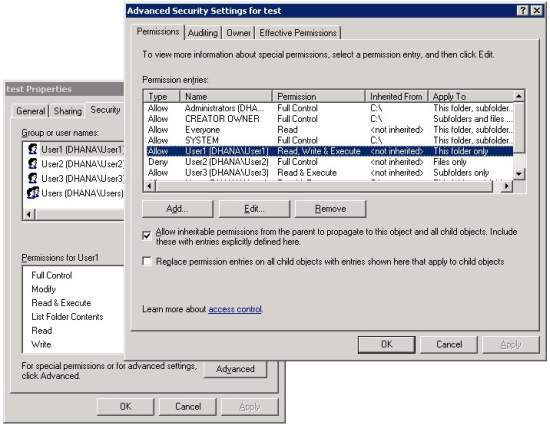
Task: Select the Everyone Read permission entry
Action: [329, 130]
